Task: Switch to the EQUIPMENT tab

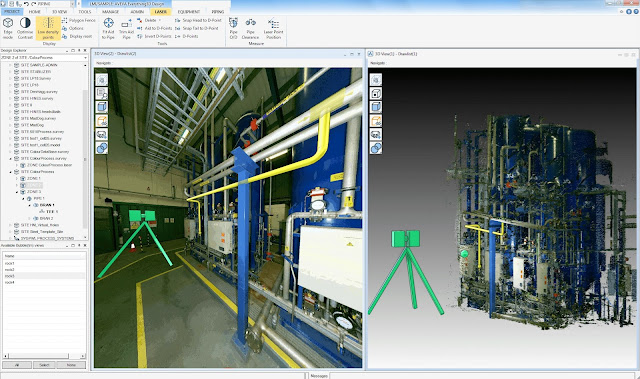Action: (189, 11)
